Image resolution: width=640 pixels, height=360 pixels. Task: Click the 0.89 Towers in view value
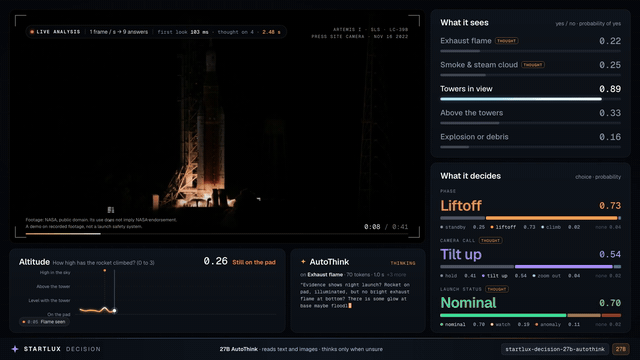610,89
